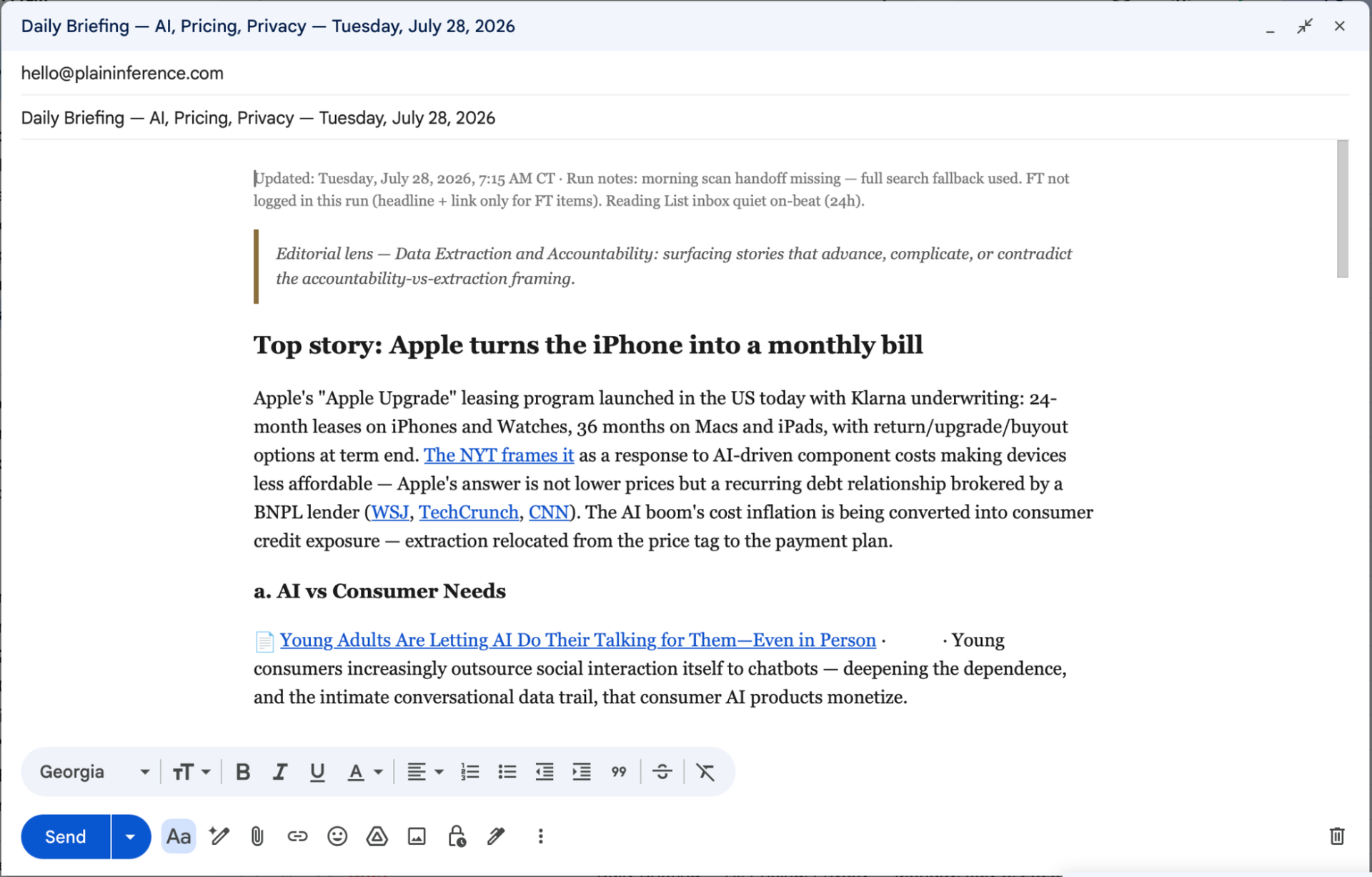Insert a bulleted list
The height and width of the screenshot is (877, 1372).
point(507,772)
